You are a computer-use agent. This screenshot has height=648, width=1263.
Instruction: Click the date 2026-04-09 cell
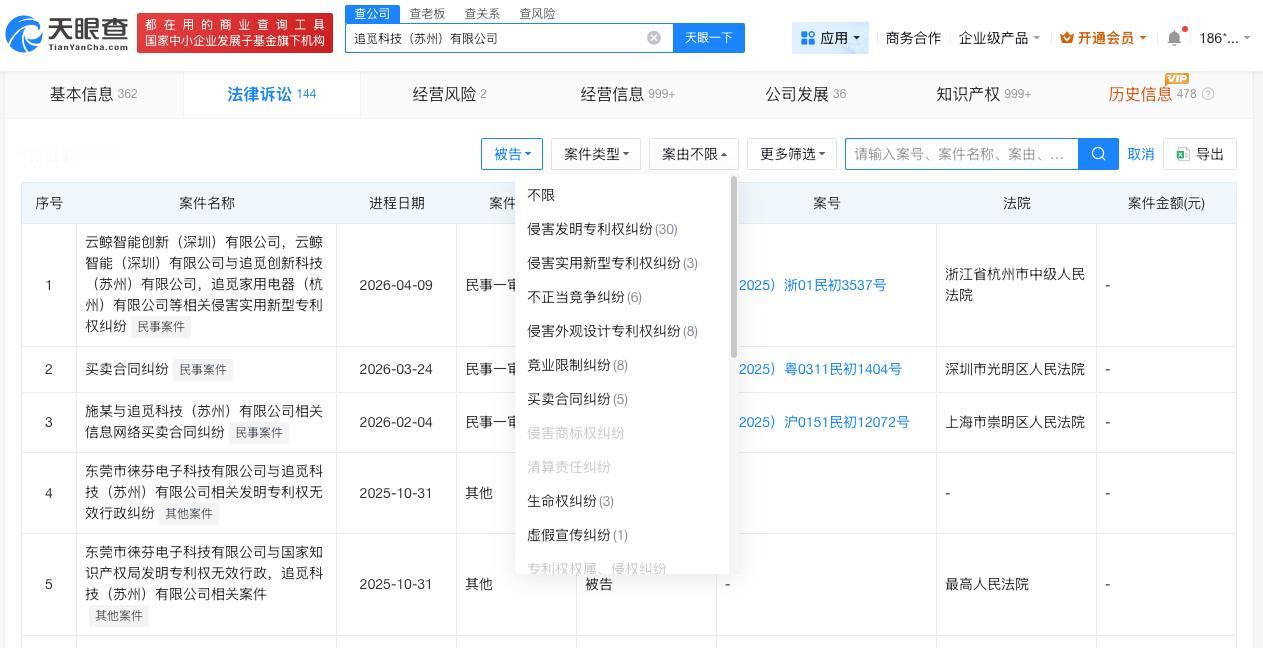pos(396,285)
